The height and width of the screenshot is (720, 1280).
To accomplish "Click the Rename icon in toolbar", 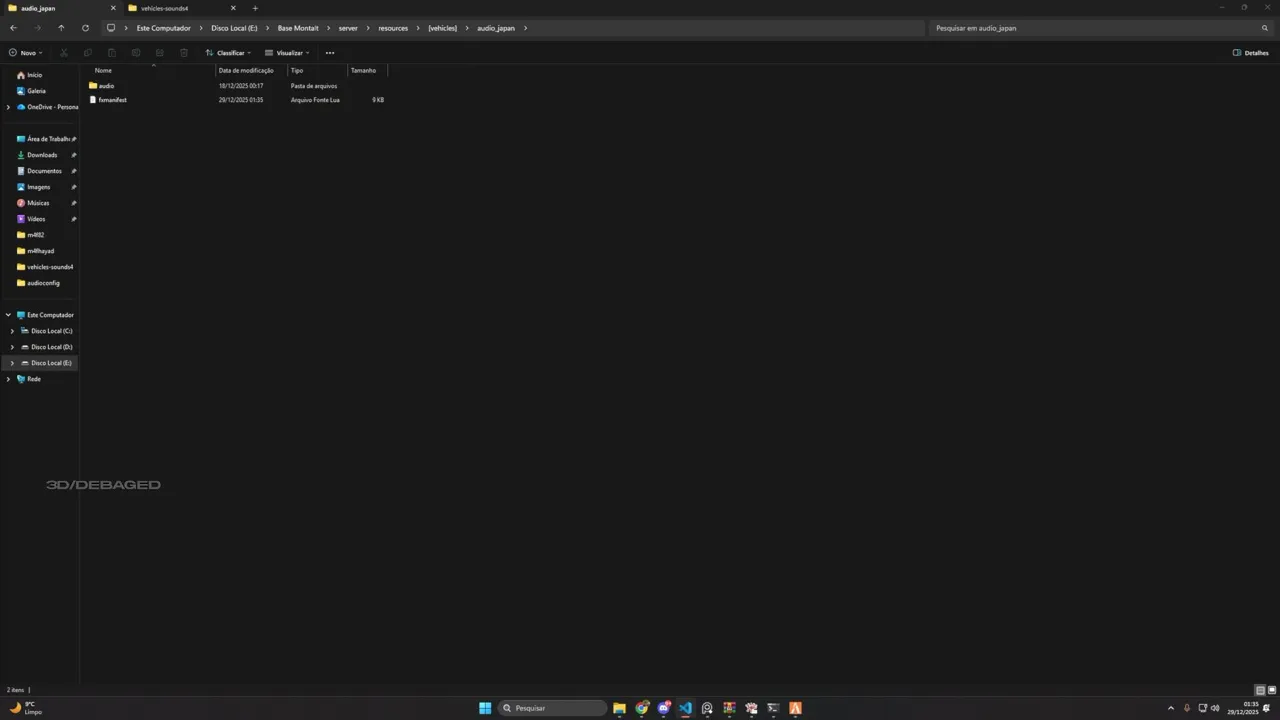I will pos(136,53).
